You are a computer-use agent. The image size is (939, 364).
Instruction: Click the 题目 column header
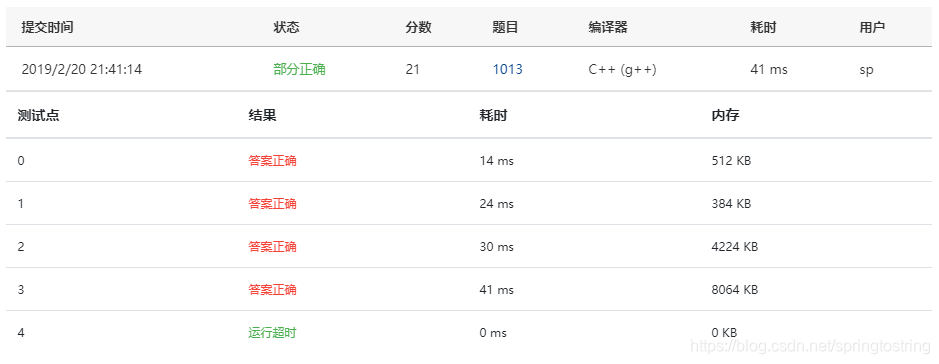(x=505, y=27)
